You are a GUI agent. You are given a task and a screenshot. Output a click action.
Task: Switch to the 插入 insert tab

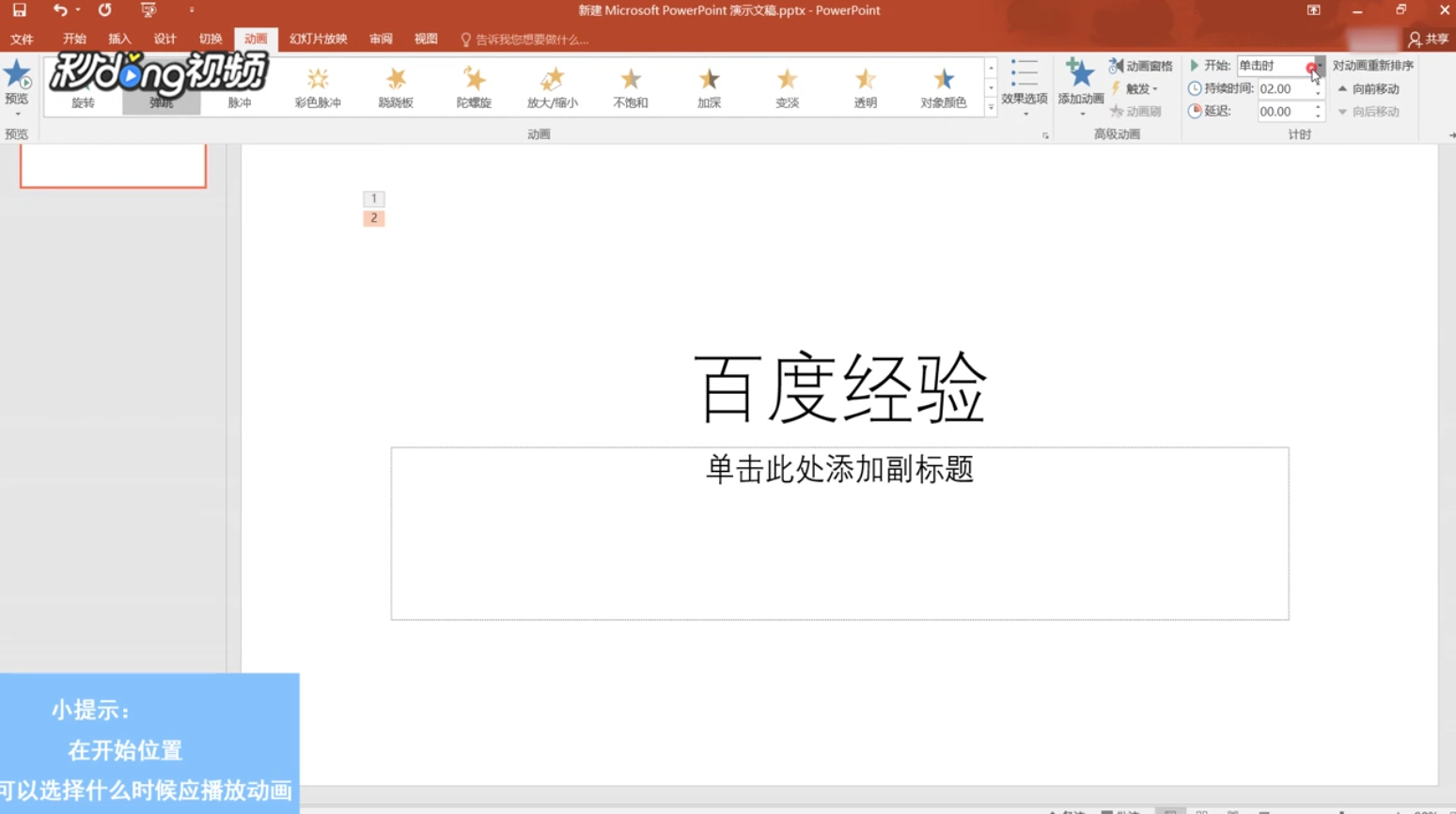tap(119, 39)
